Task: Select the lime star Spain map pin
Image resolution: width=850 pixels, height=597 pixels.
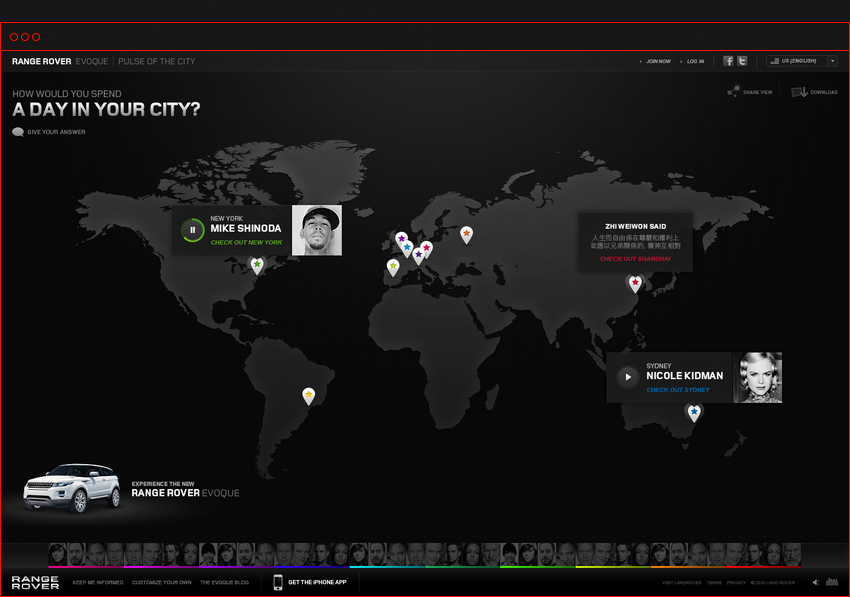Action: 393,267
